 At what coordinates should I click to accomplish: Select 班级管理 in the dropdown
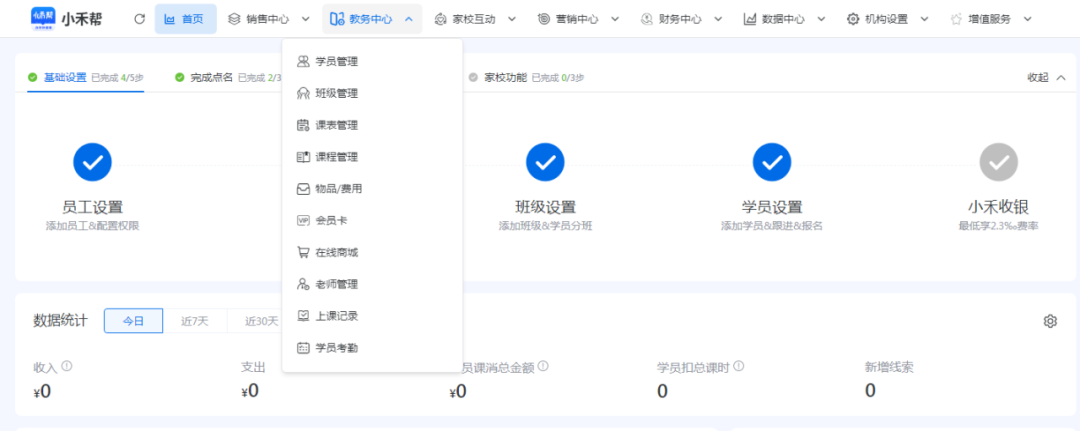click(336, 94)
